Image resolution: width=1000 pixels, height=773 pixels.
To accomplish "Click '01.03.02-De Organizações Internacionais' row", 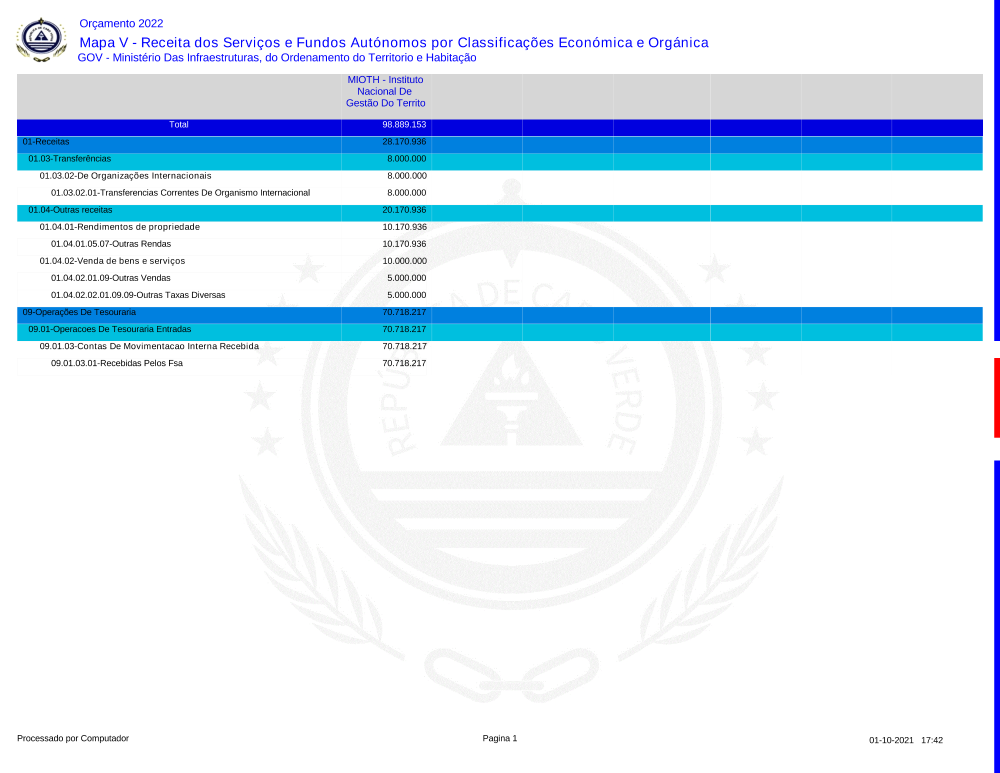I will click(125, 176).
